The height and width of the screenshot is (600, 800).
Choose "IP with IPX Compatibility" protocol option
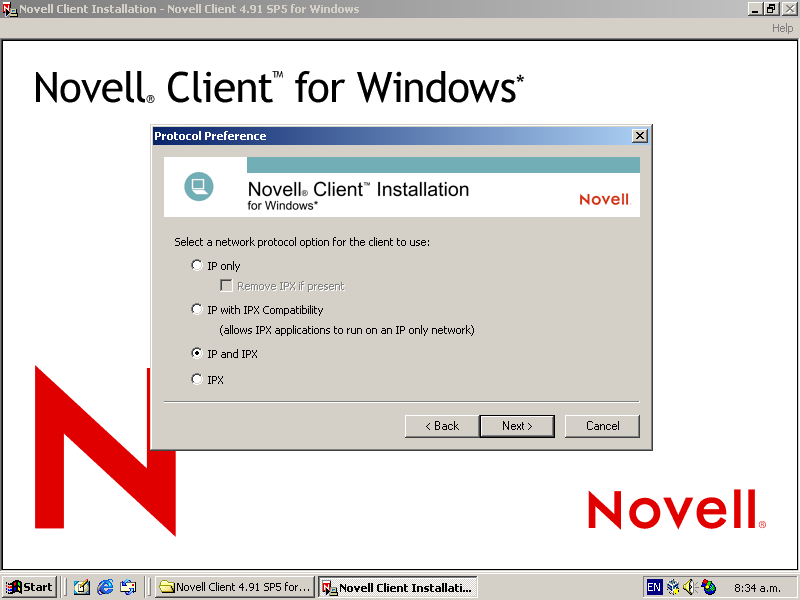[196, 309]
